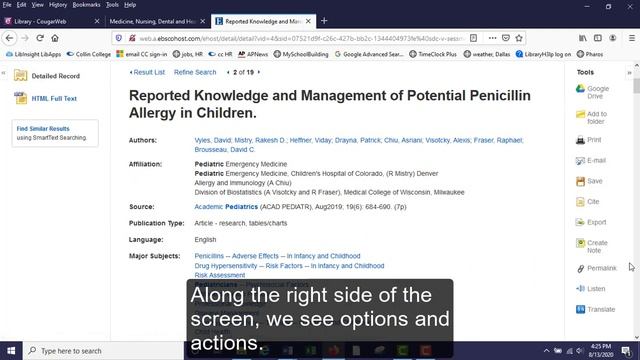Open the Tools menu in menu bar

[112, 5]
